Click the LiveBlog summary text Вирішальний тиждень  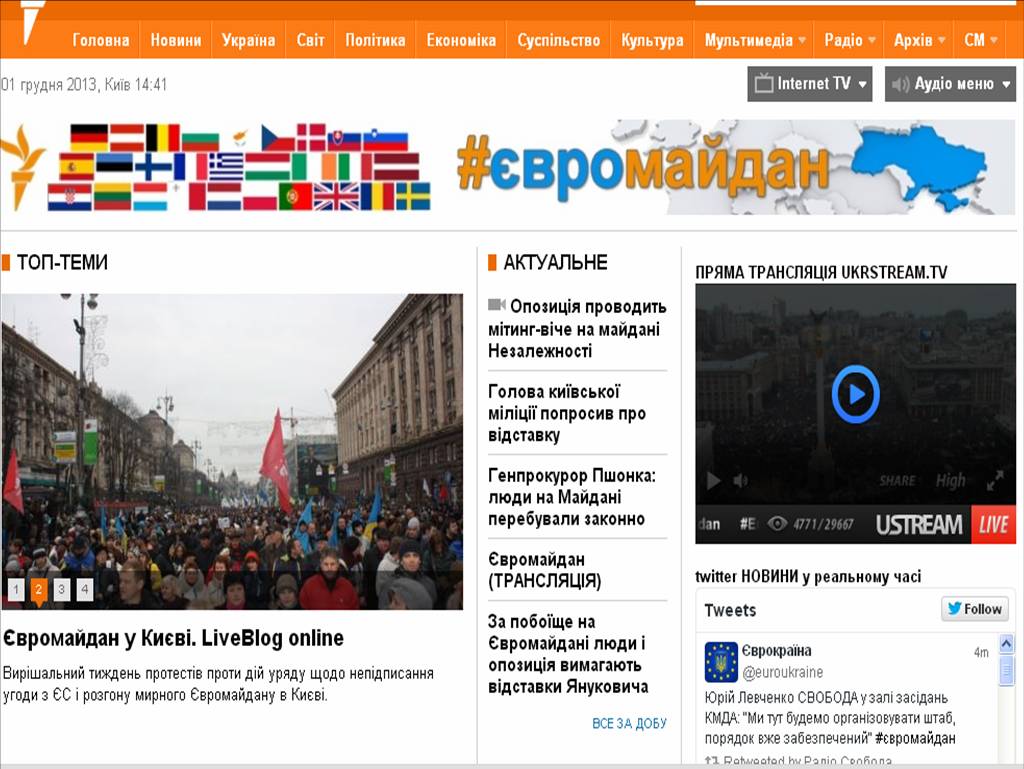[218, 683]
